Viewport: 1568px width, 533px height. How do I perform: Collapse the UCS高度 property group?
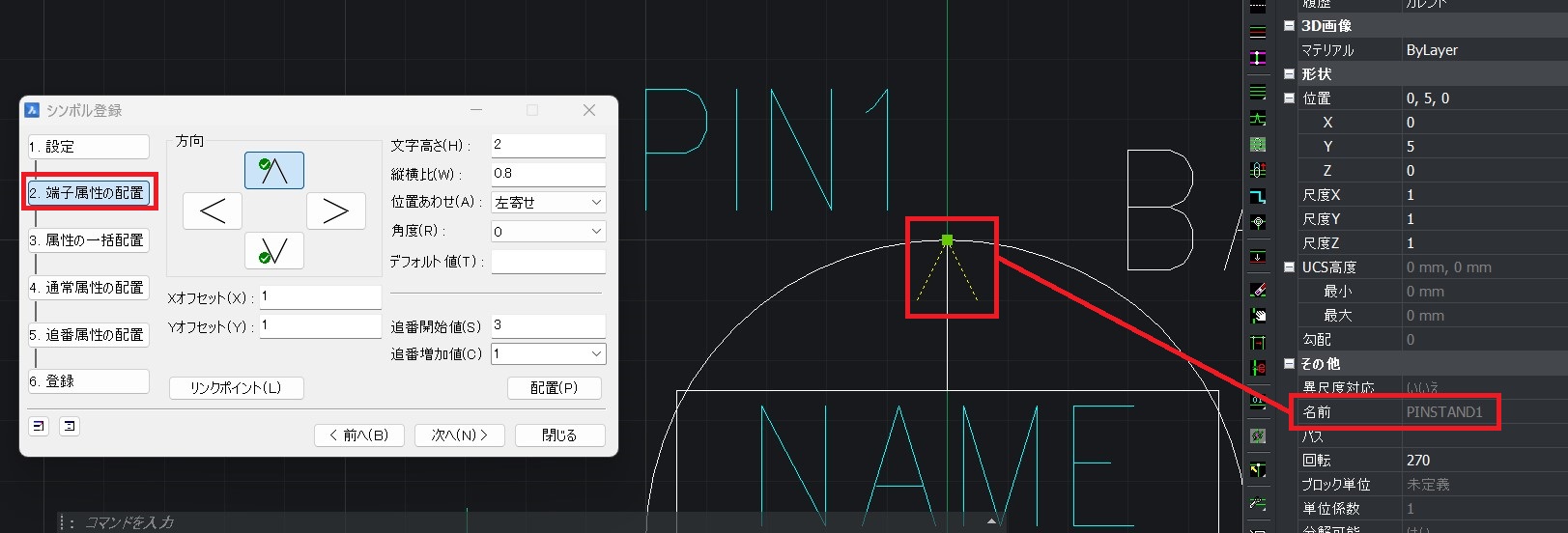click(1289, 267)
